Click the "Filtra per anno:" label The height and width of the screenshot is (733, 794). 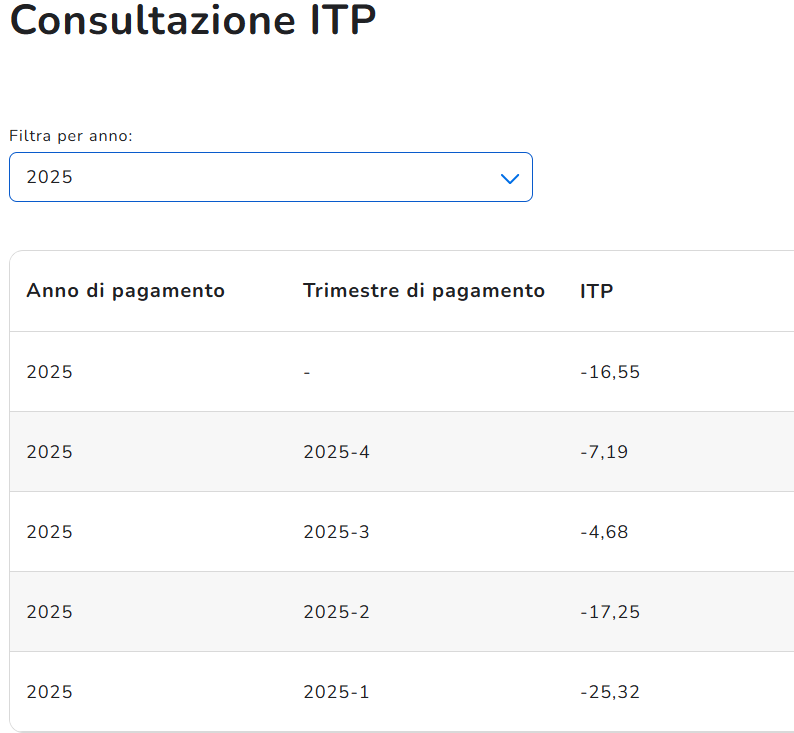[x=71, y=136]
